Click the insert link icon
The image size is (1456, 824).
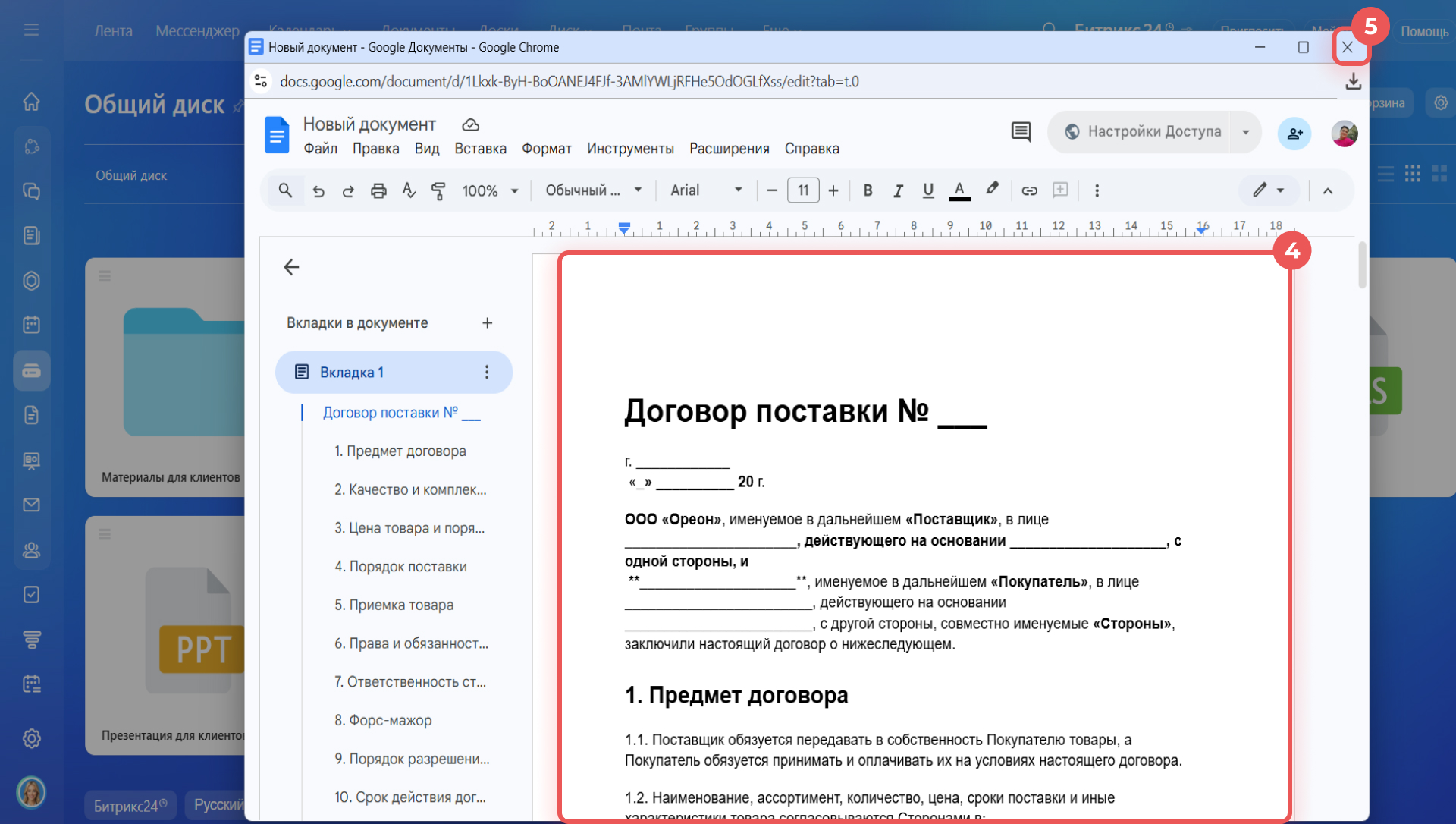[x=1029, y=190]
